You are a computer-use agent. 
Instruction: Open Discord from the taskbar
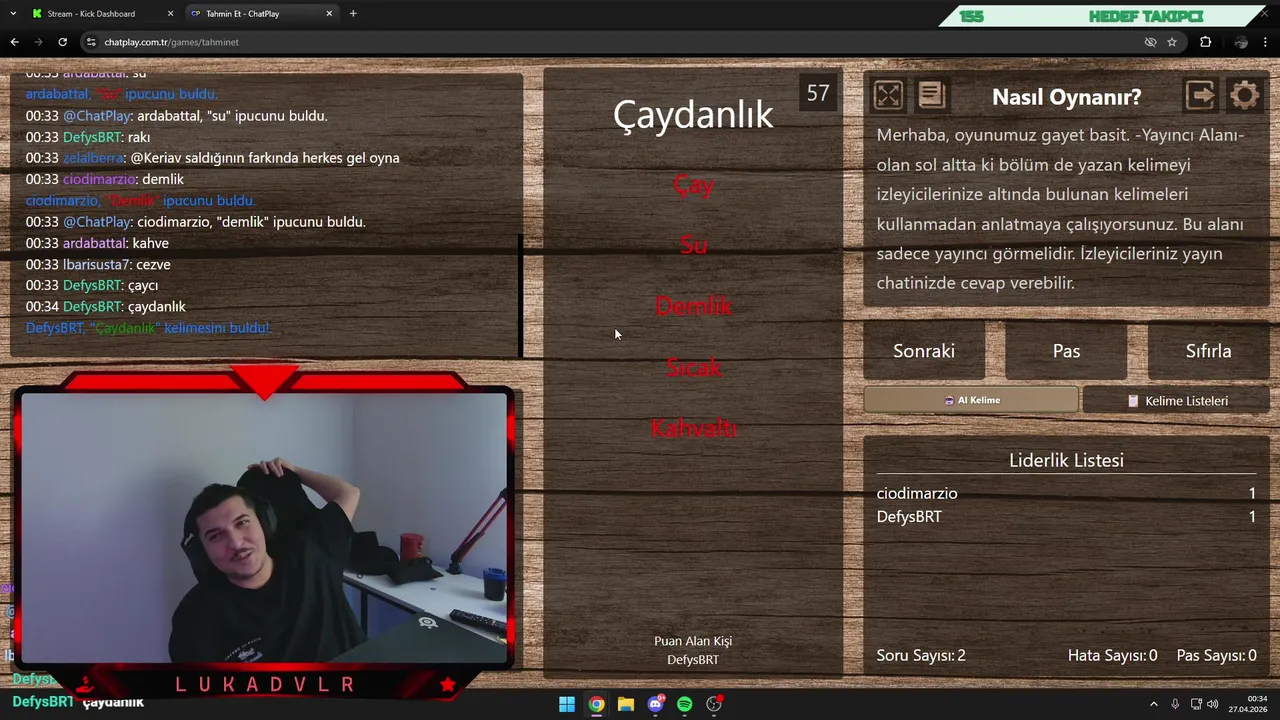pyautogui.click(x=655, y=704)
